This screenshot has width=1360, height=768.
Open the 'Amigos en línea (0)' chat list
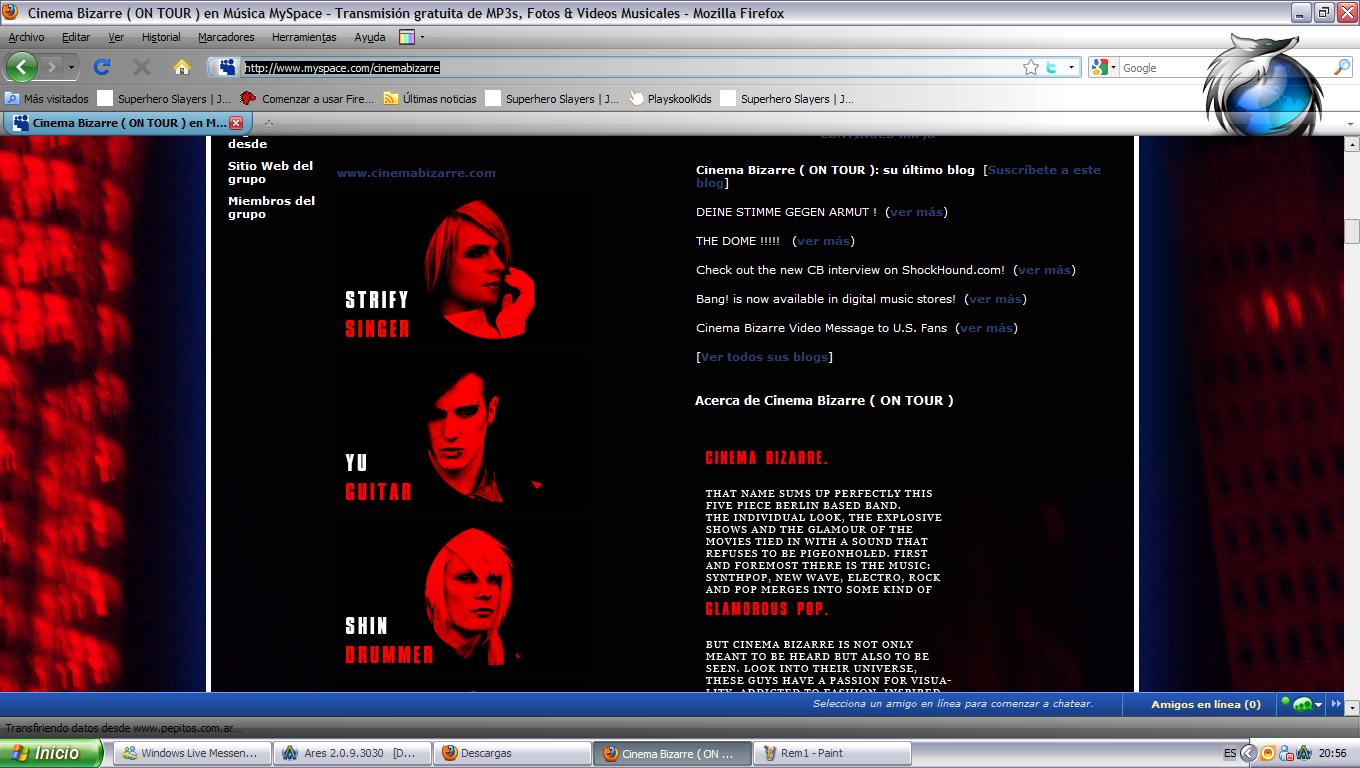tap(1205, 704)
